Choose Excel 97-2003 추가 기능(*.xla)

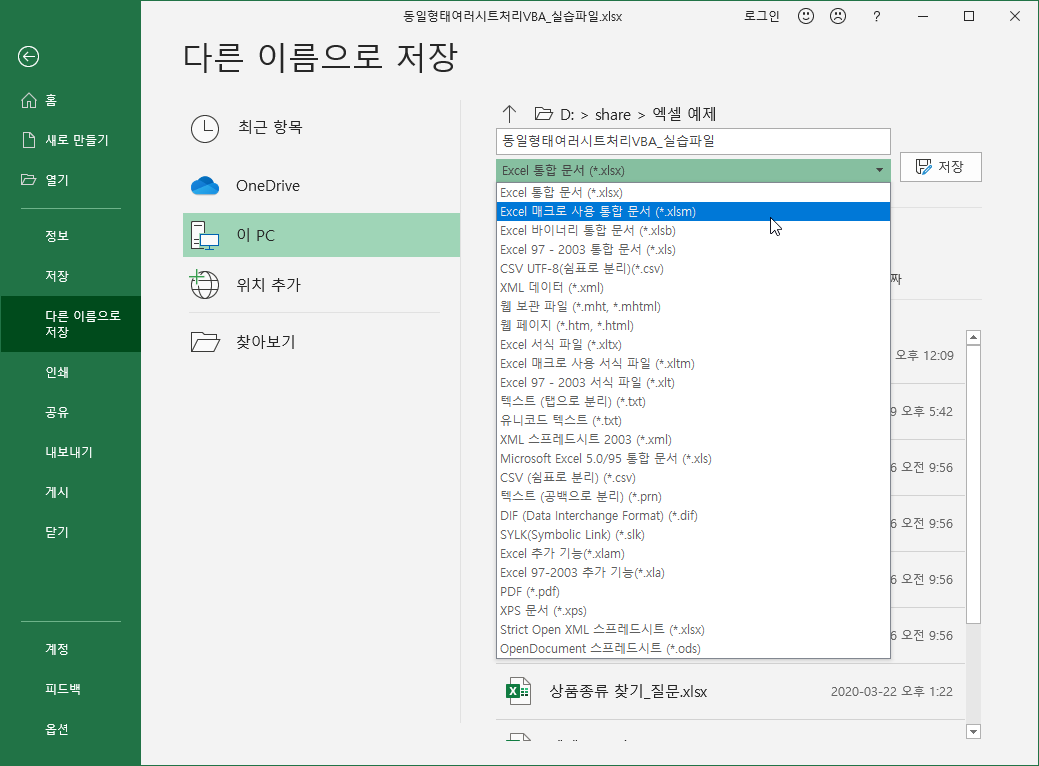(693, 573)
